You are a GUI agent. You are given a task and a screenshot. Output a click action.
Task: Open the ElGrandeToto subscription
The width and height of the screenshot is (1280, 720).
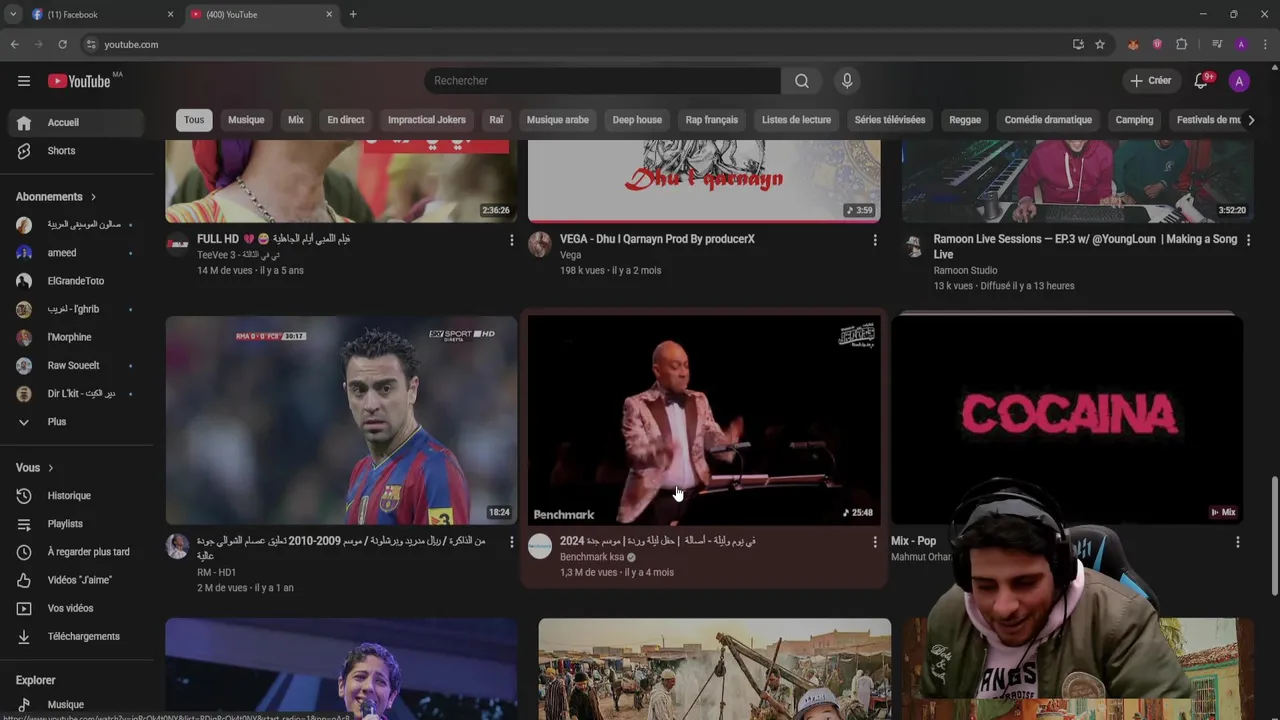(76, 281)
